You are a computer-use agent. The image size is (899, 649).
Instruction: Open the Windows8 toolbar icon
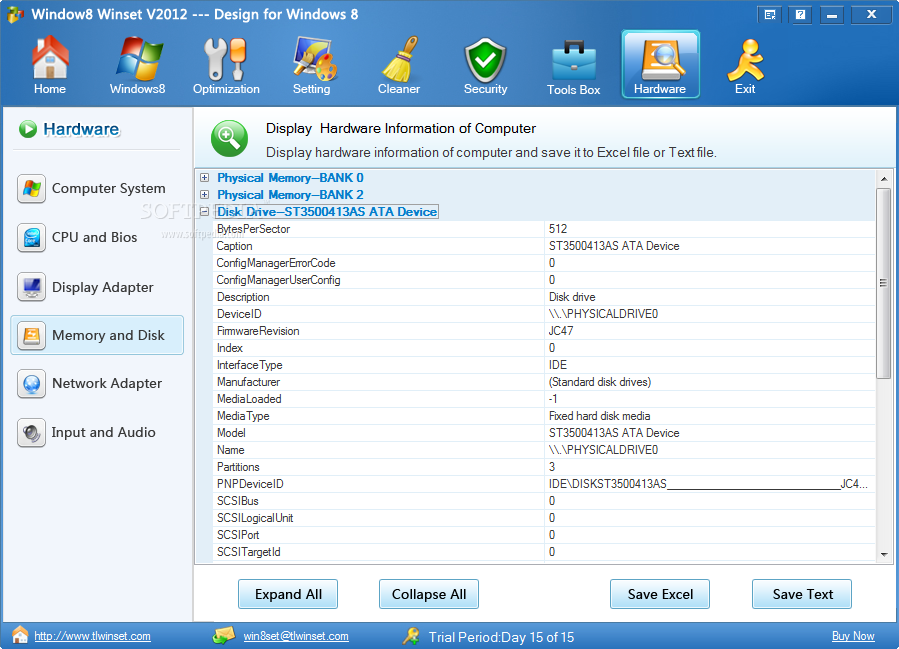point(138,58)
